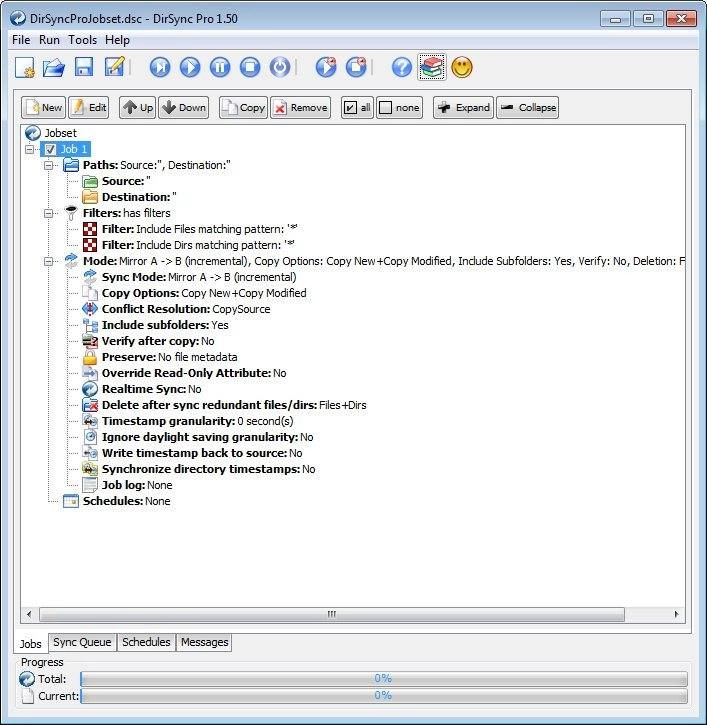
Task: Collapse the Mode tree node
Action: [48, 261]
